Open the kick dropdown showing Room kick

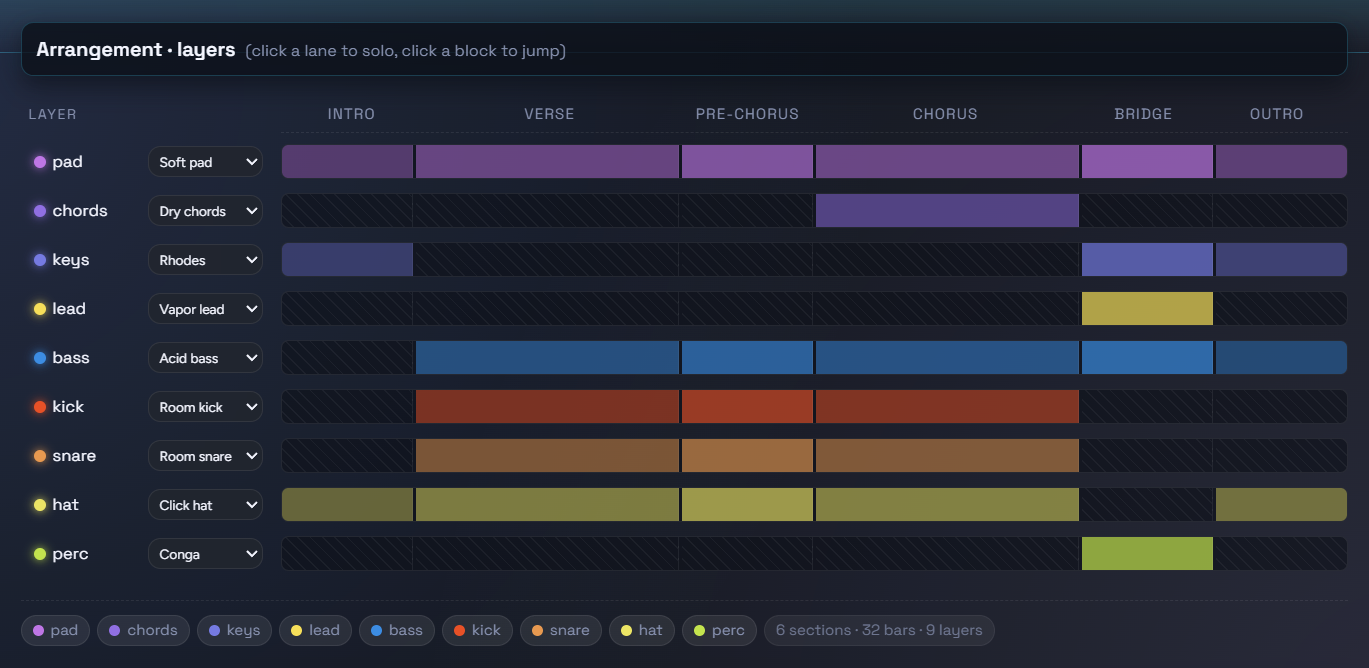(205, 407)
